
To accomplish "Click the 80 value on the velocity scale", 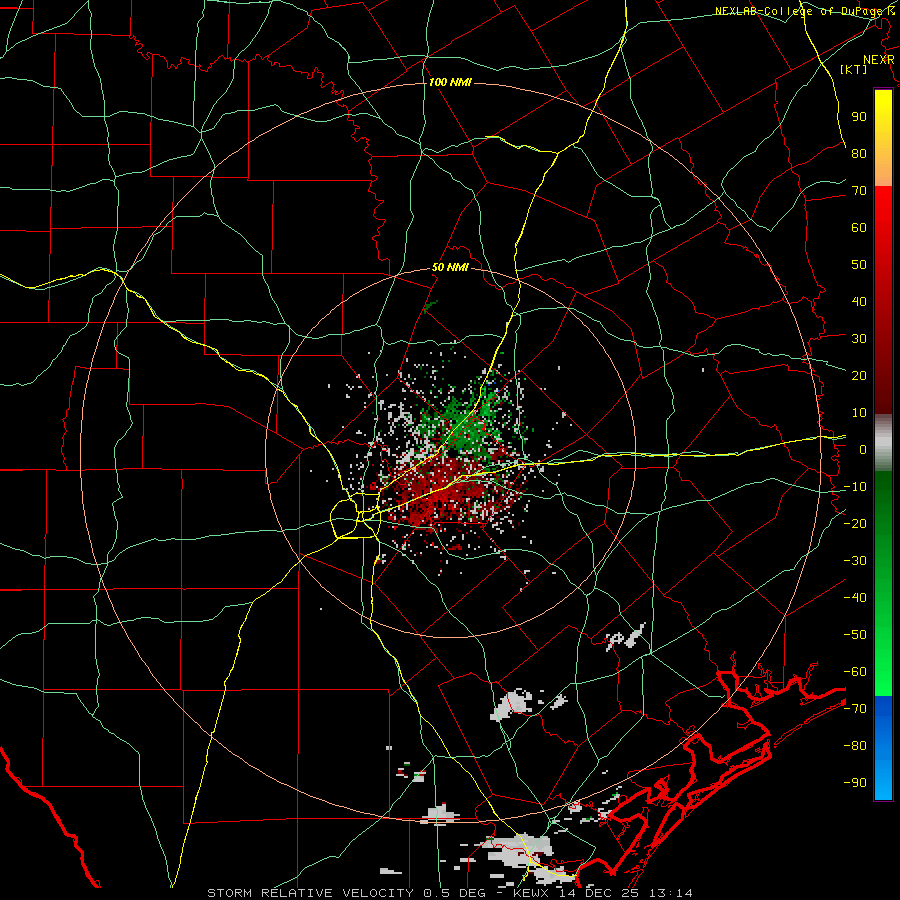I will [x=859, y=153].
